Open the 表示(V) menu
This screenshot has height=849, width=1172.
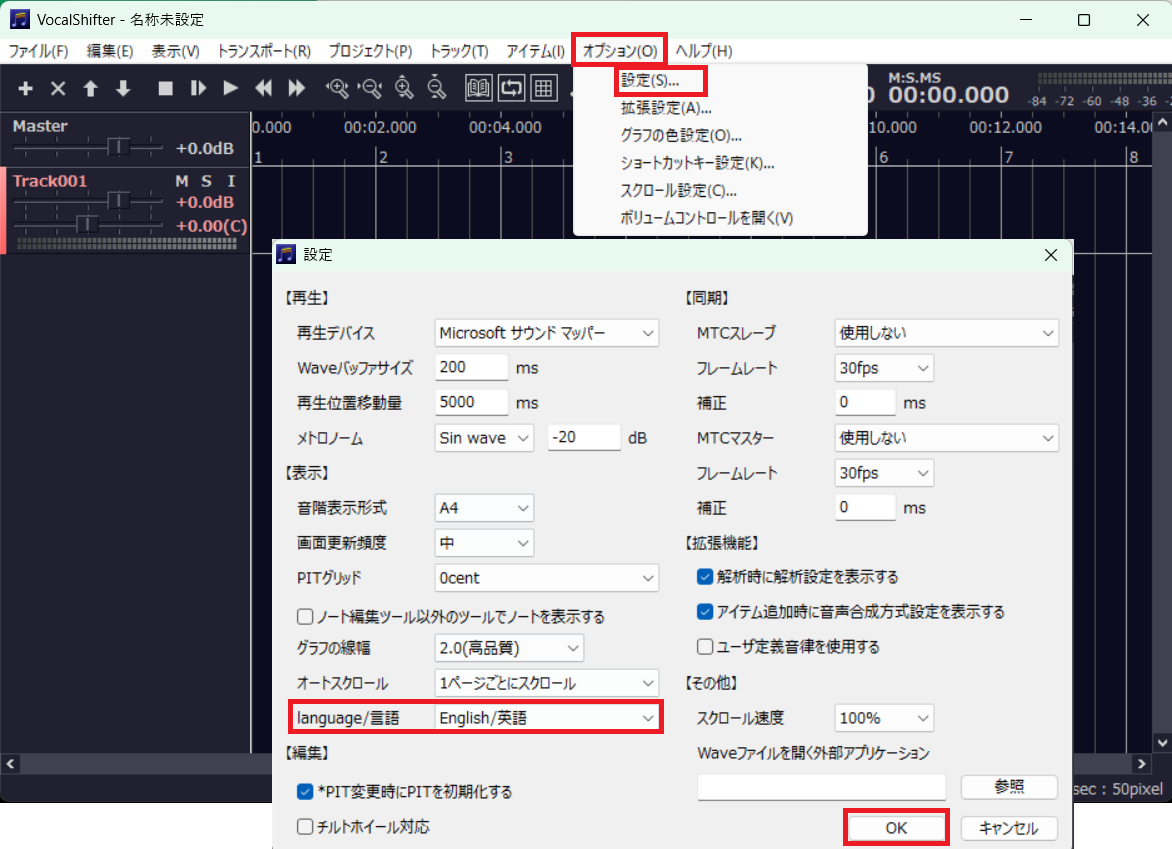[176, 51]
